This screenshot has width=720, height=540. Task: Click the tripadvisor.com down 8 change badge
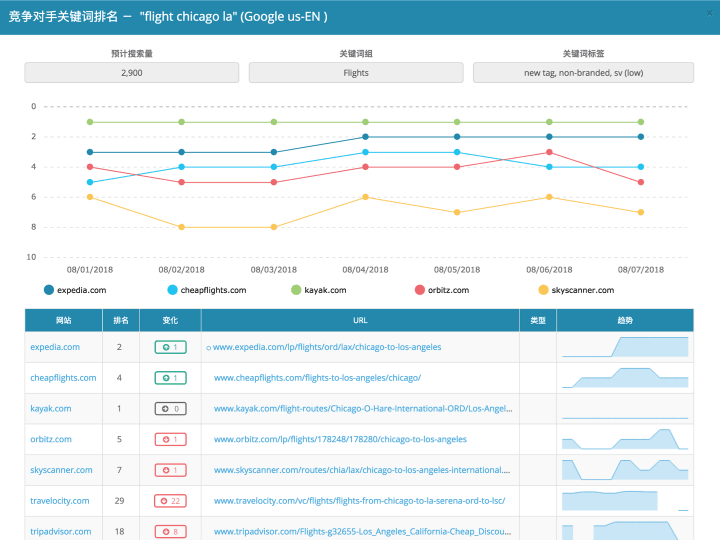[170, 532]
